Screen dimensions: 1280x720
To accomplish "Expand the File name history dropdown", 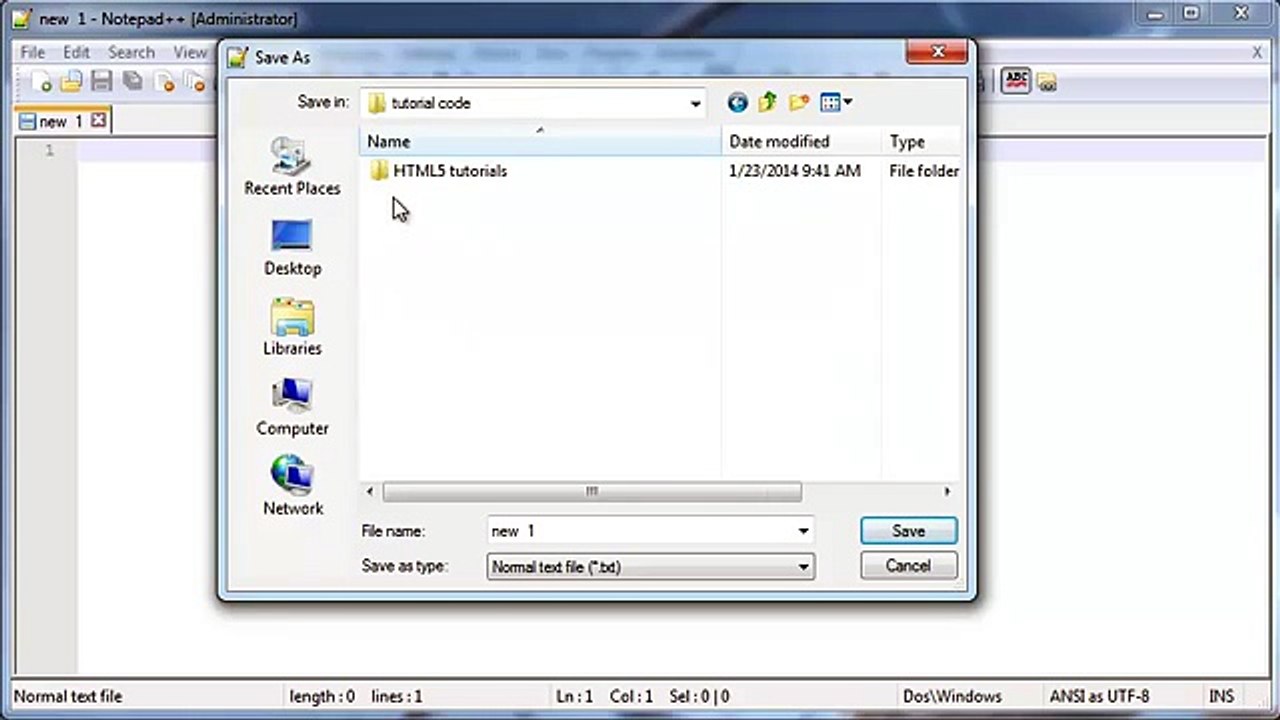I will (x=803, y=531).
